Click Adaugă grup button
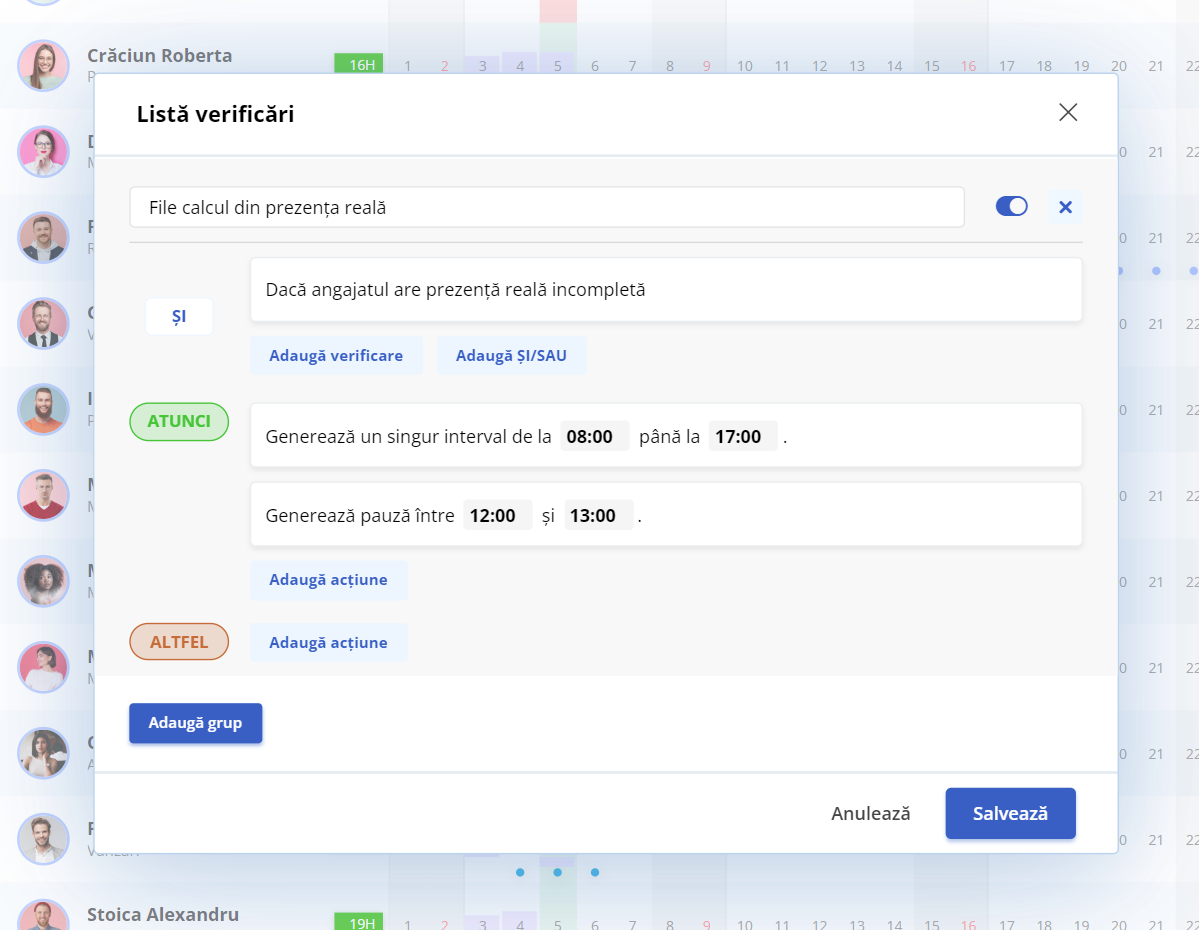 pos(196,723)
